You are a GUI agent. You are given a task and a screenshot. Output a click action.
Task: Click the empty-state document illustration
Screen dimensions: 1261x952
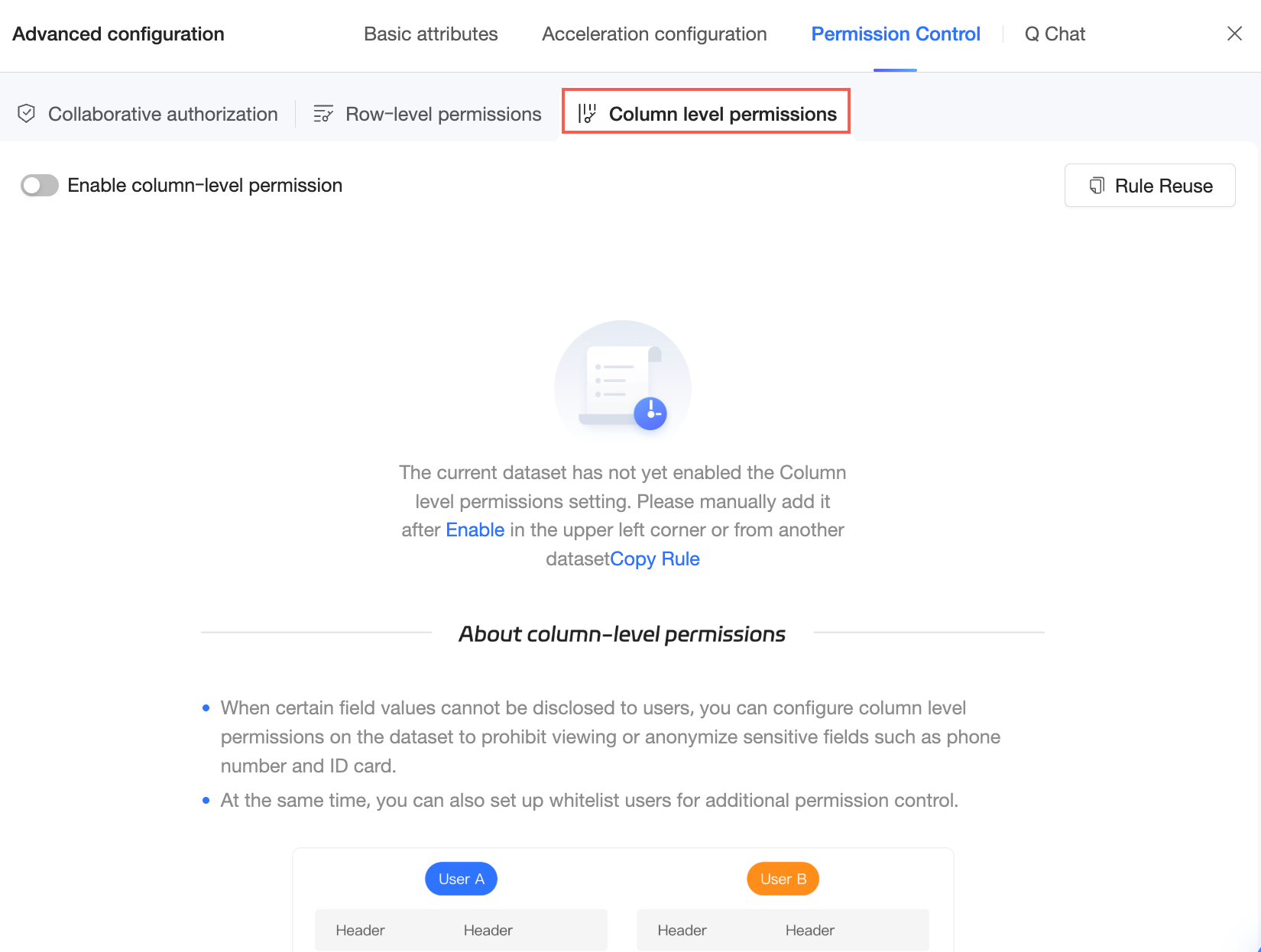tap(622, 382)
